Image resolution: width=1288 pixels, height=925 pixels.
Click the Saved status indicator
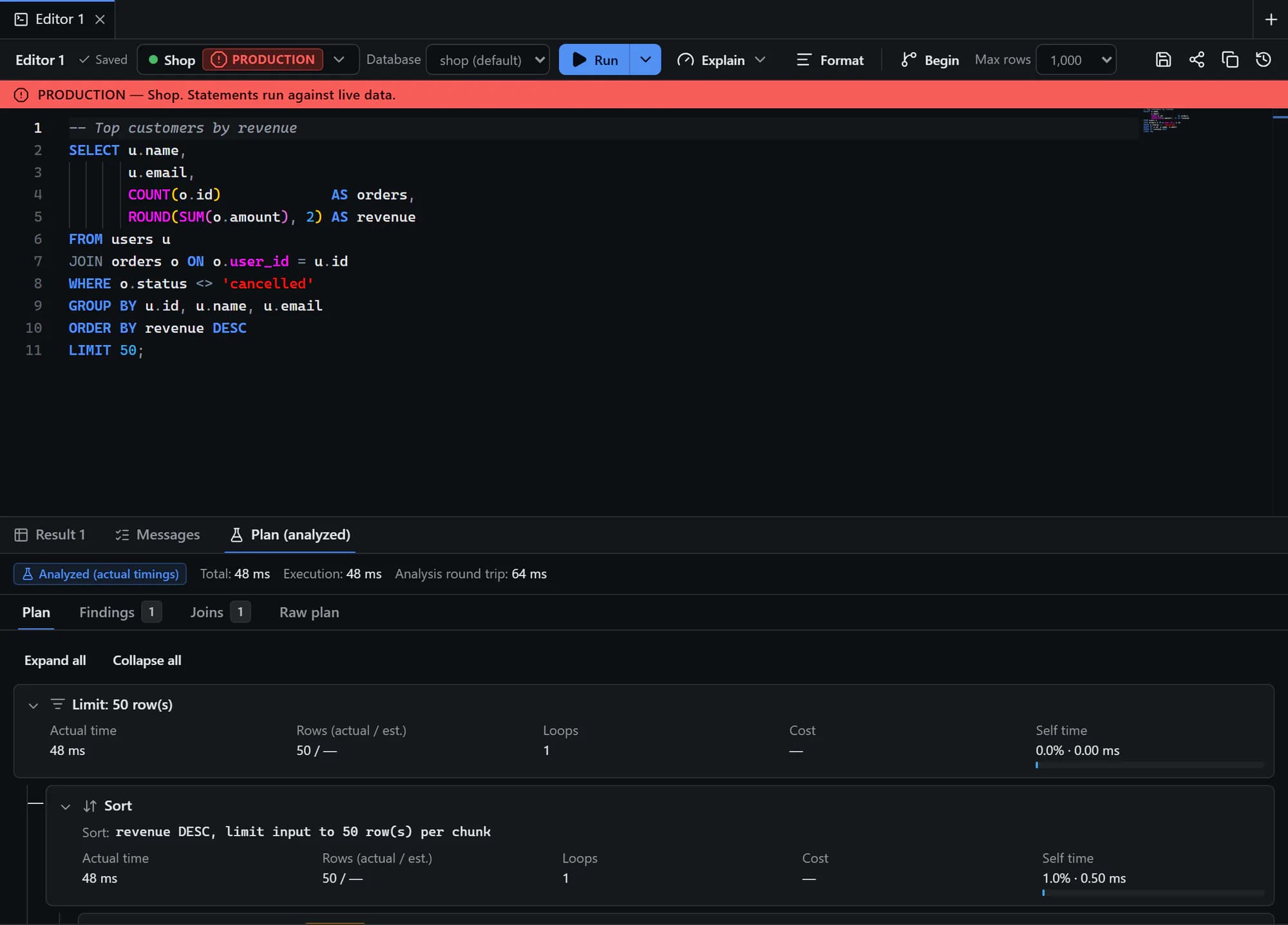[103, 60]
